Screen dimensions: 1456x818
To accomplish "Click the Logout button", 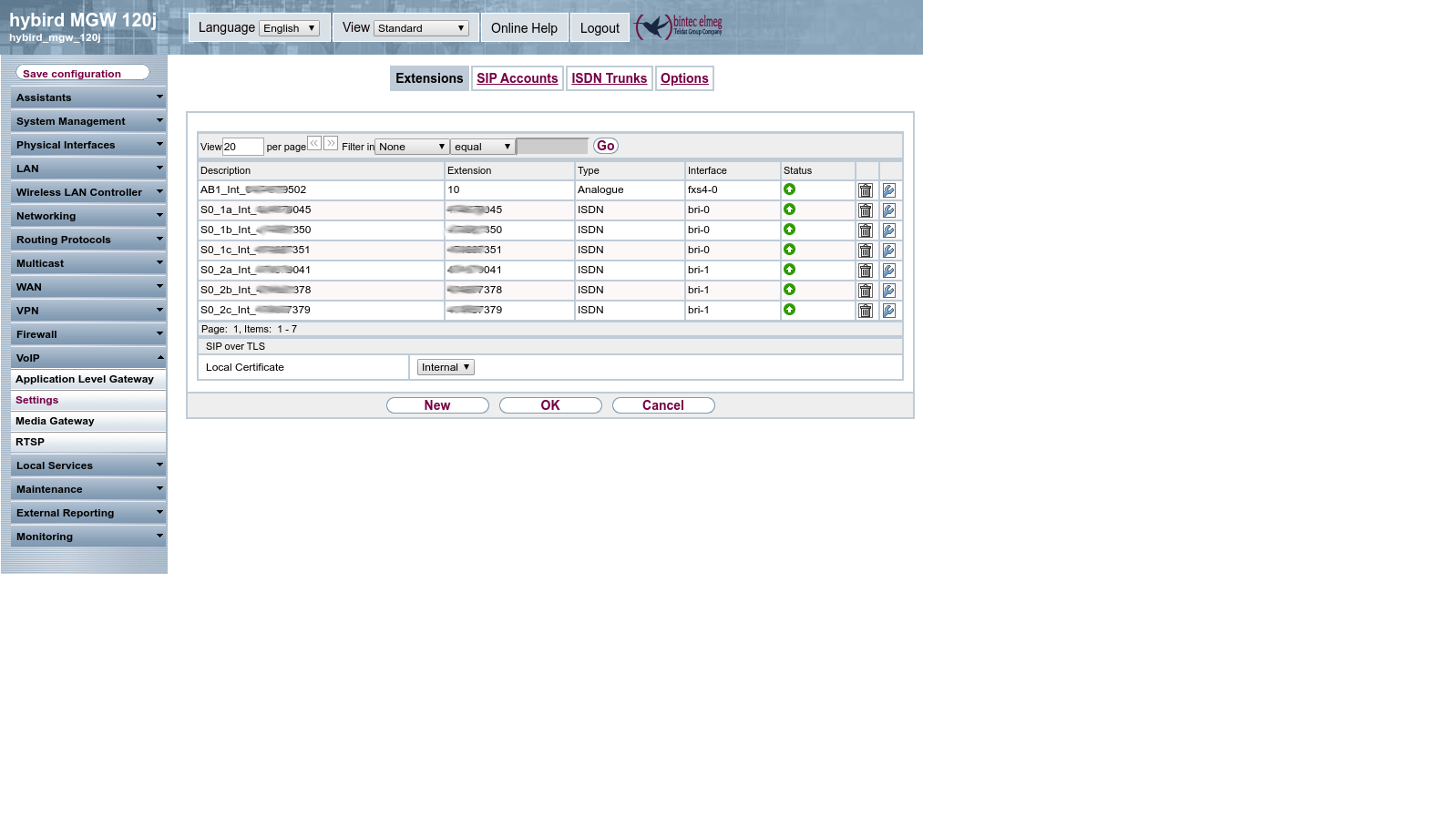I will (x=600, y=28).
